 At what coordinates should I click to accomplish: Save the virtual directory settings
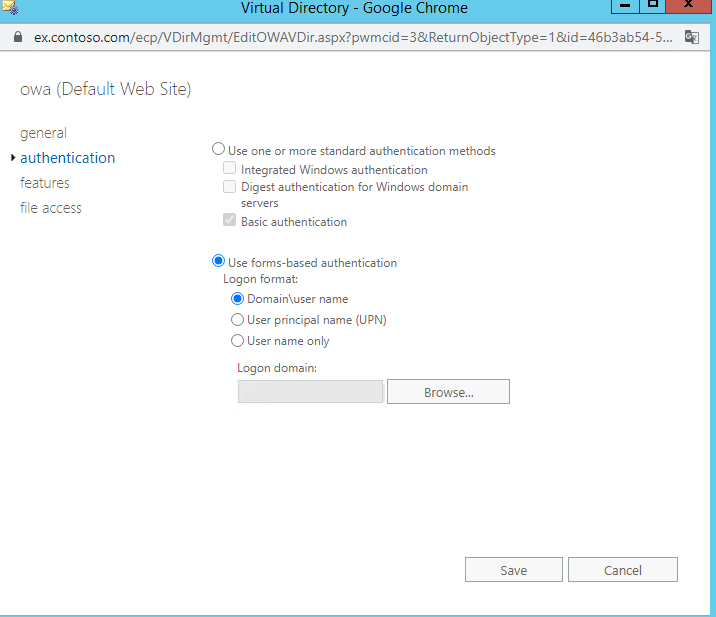coord(514,570)
